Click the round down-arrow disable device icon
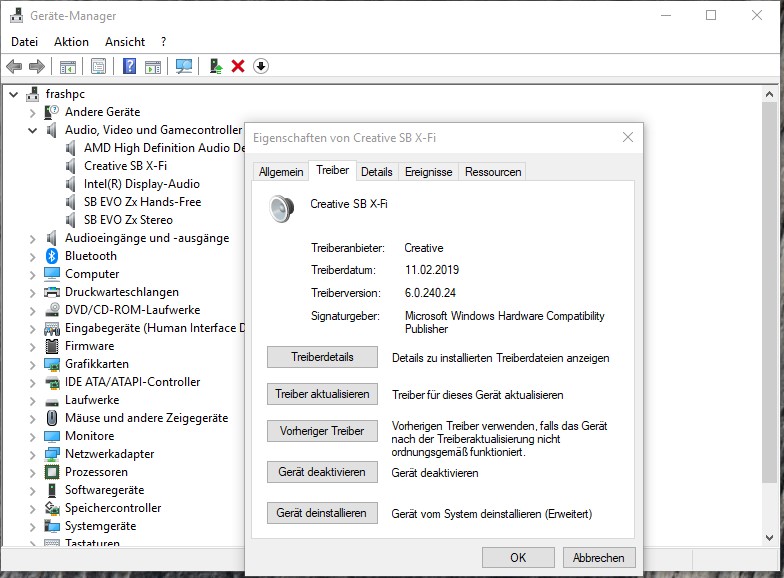Viewport: 784px width, 578px height. point(261,66)
